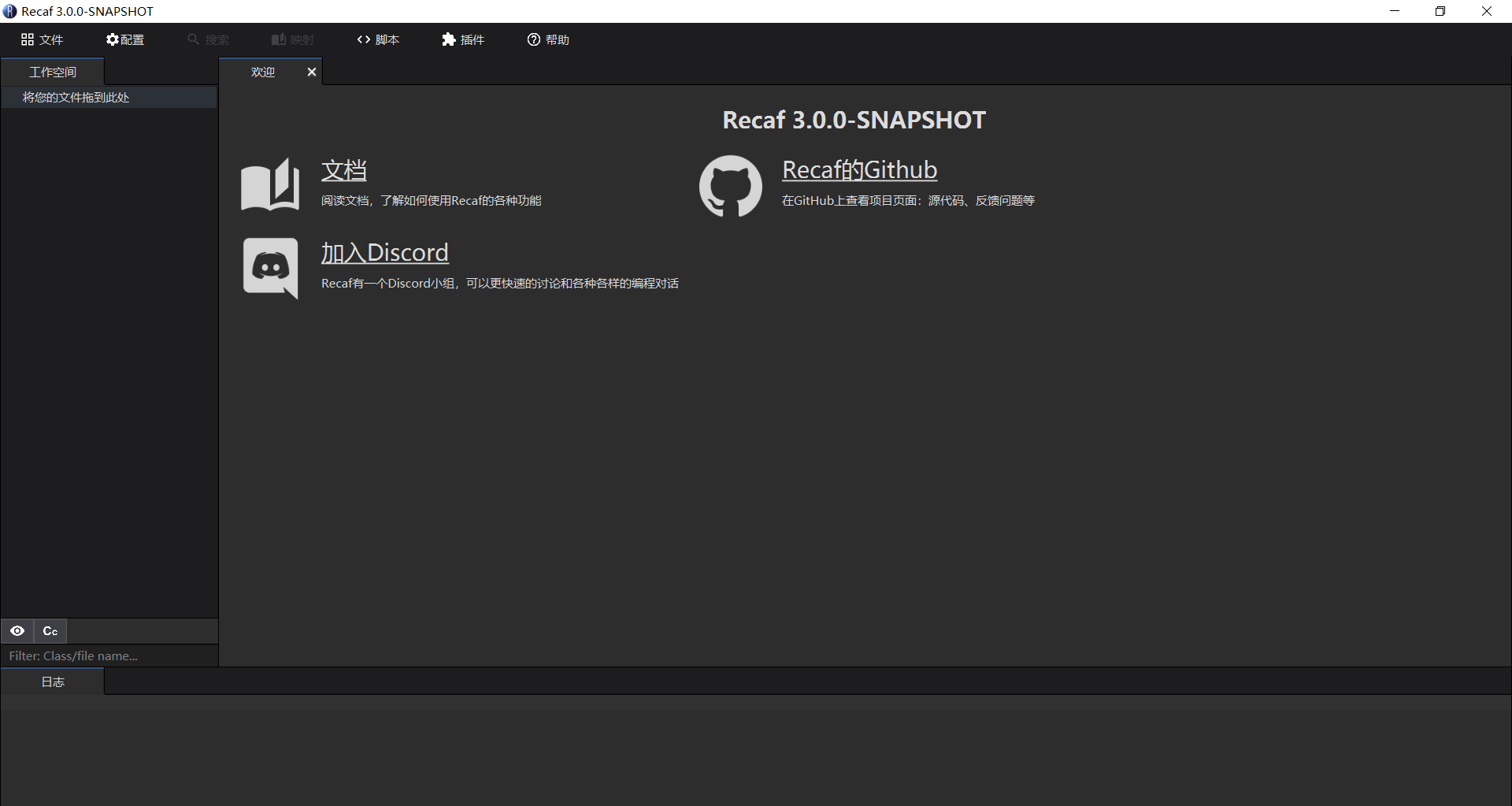This screenshot has width=1512, height=806.
Task: Toggle the Cc case sensitivity button
Action: (50, 631)
